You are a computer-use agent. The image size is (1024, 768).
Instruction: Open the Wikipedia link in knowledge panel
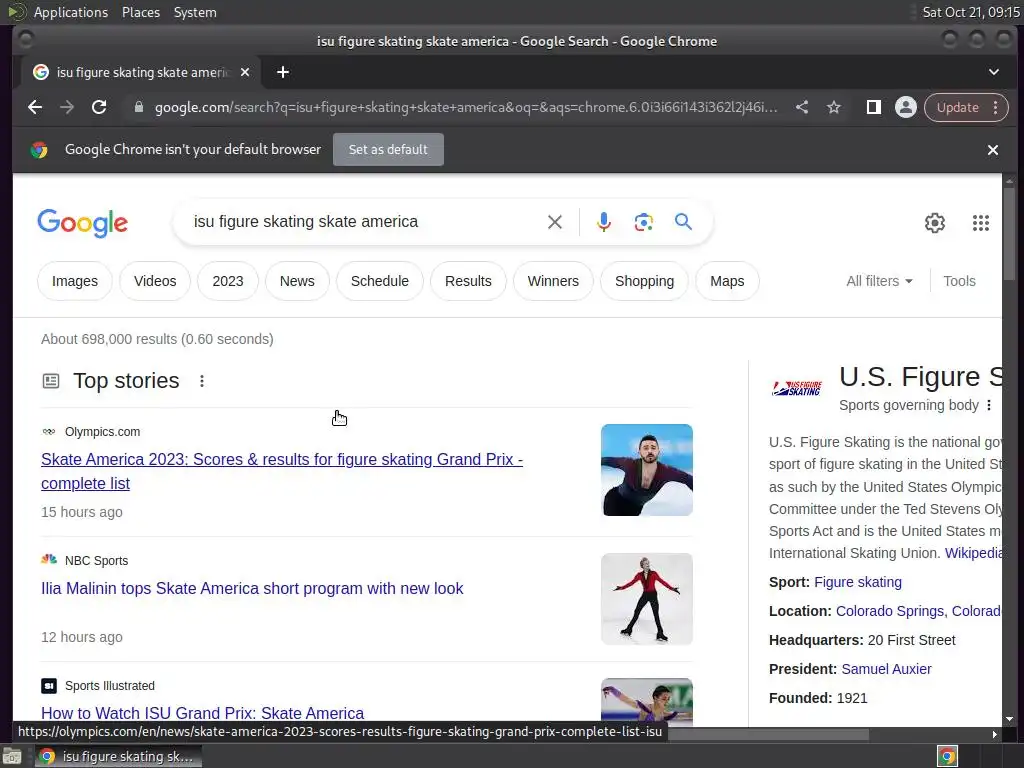coord(973,553)
